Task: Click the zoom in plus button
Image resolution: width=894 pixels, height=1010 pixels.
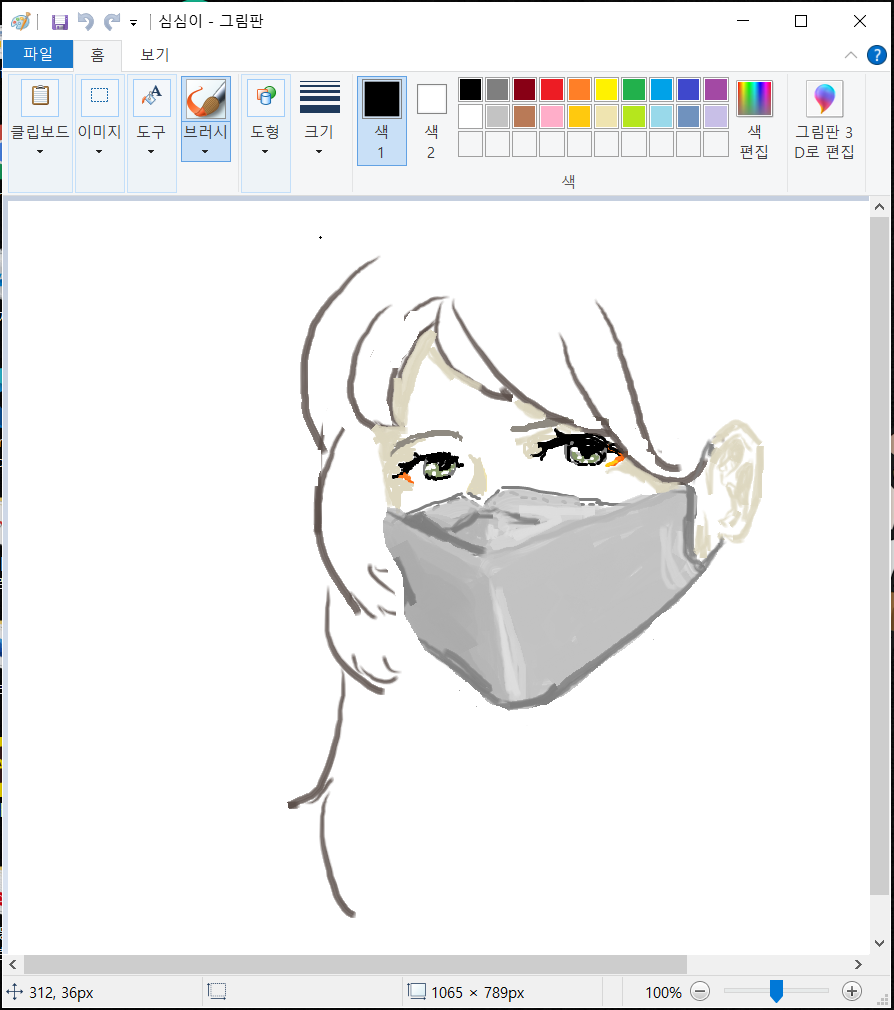Action: click(852, 991)
